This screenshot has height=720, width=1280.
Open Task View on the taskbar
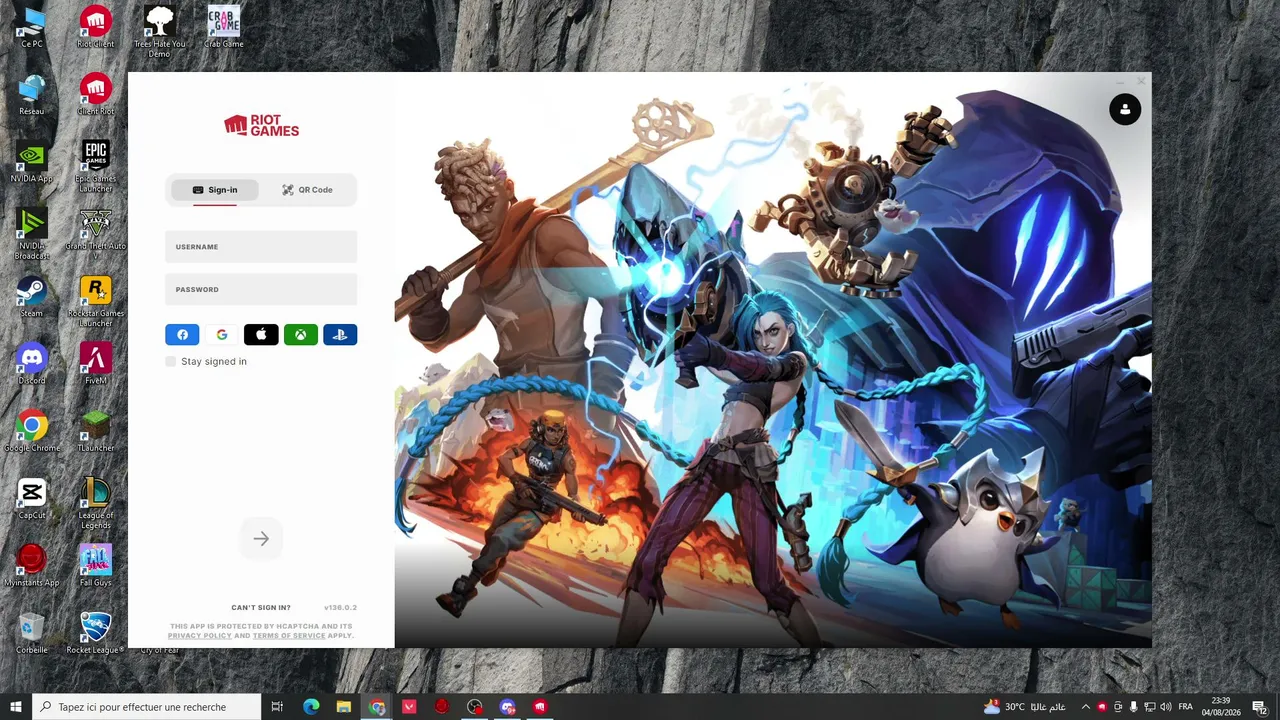(278, 707)
